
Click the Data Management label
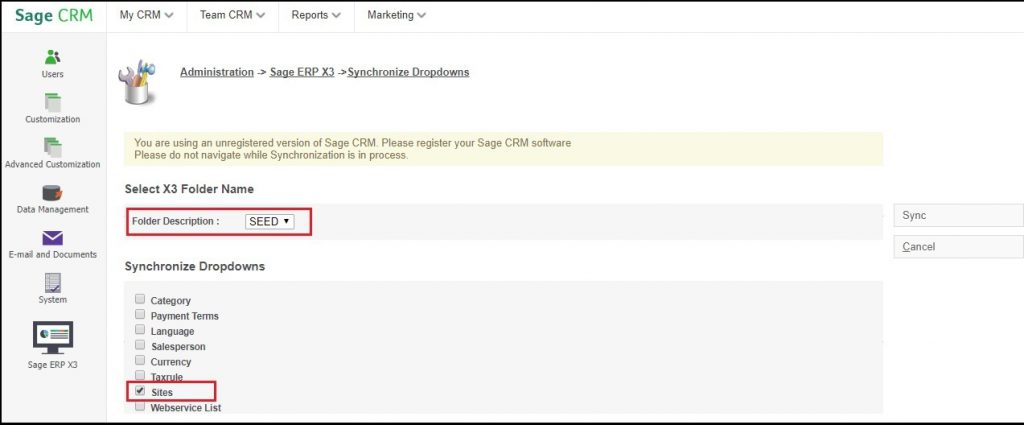tap(52, 210)
